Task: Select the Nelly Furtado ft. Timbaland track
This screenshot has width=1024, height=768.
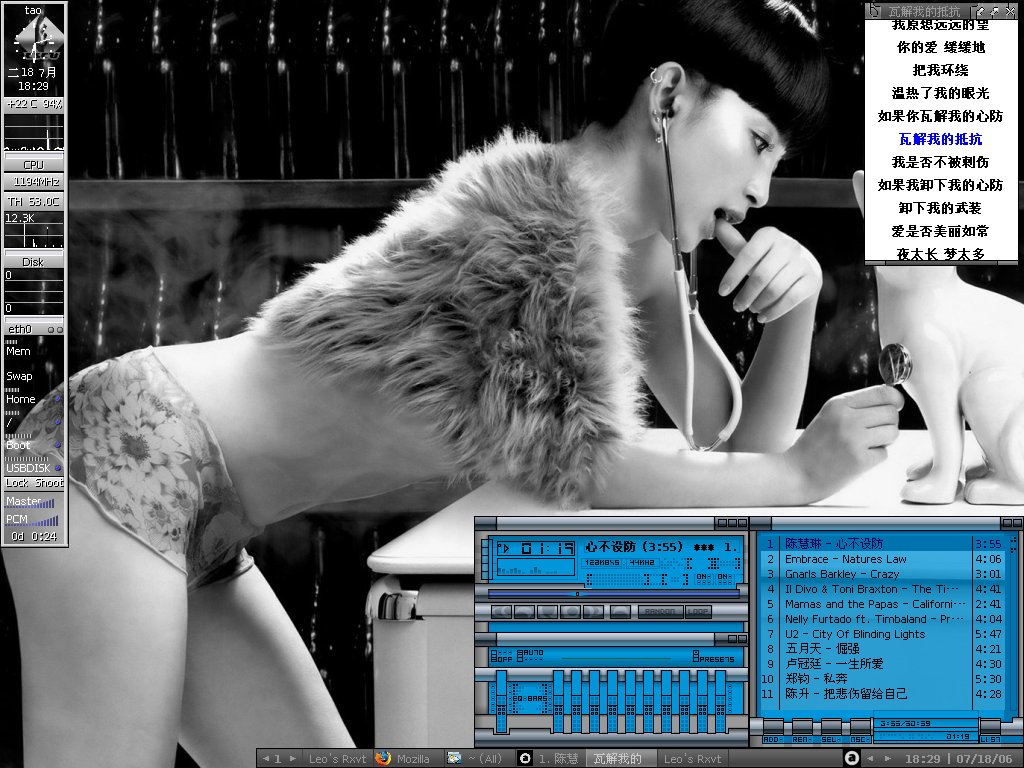Action: coord(882,619)
